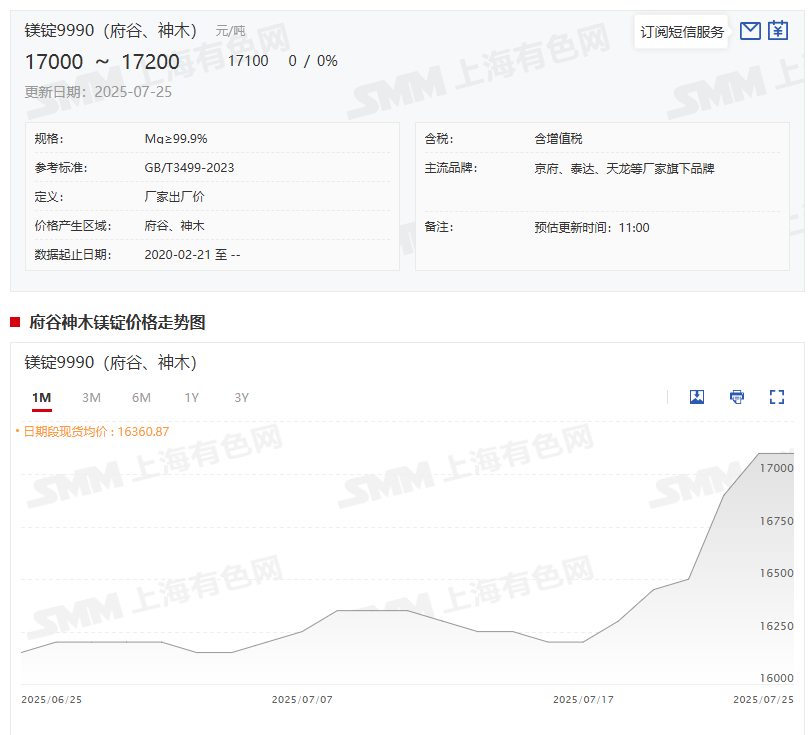
Task: Expand the chart to fullscreen
Action: click(x=777, y=397)
